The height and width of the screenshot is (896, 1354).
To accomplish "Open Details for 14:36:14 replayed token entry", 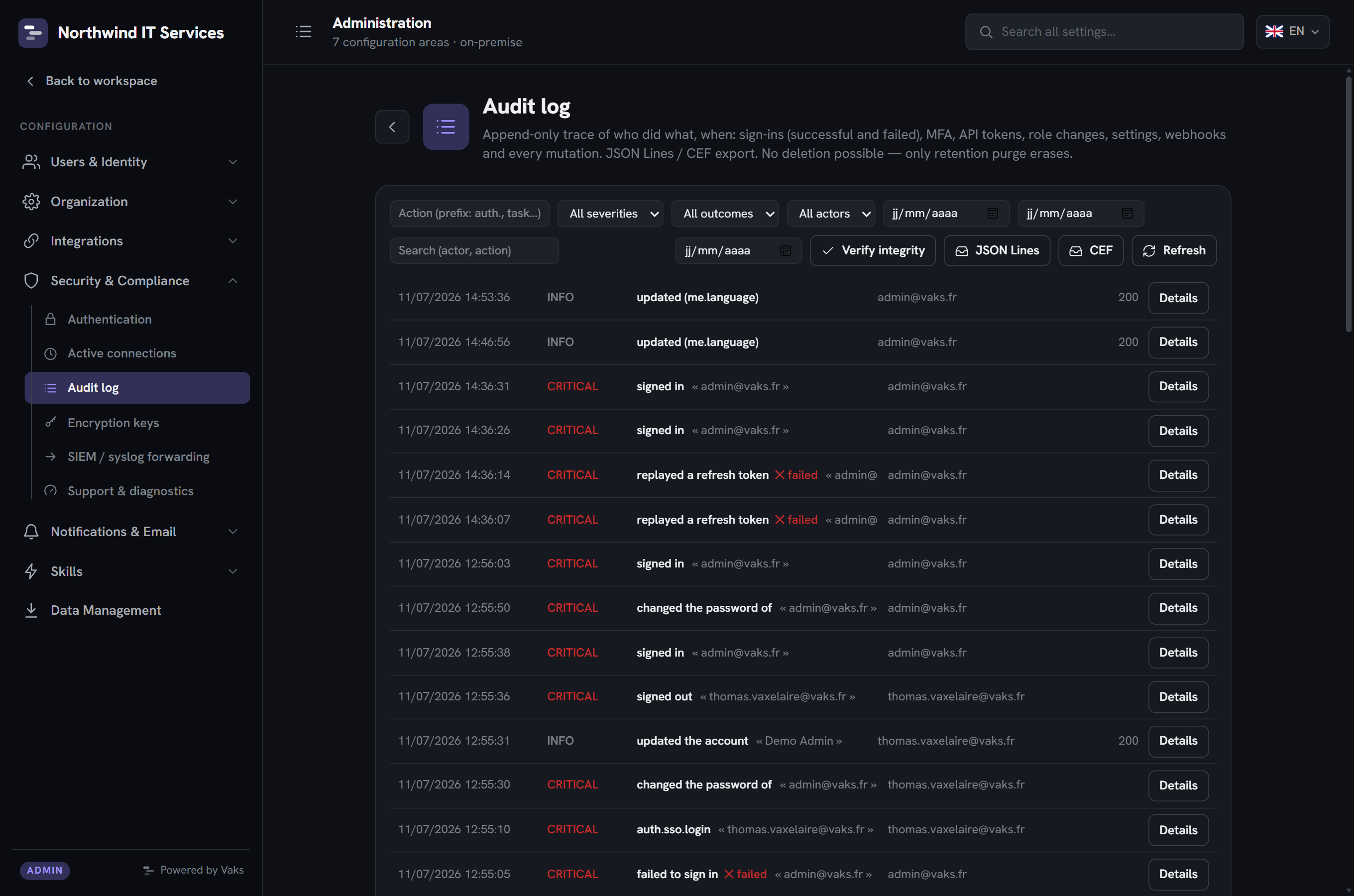I will [x=1178, y=475].
